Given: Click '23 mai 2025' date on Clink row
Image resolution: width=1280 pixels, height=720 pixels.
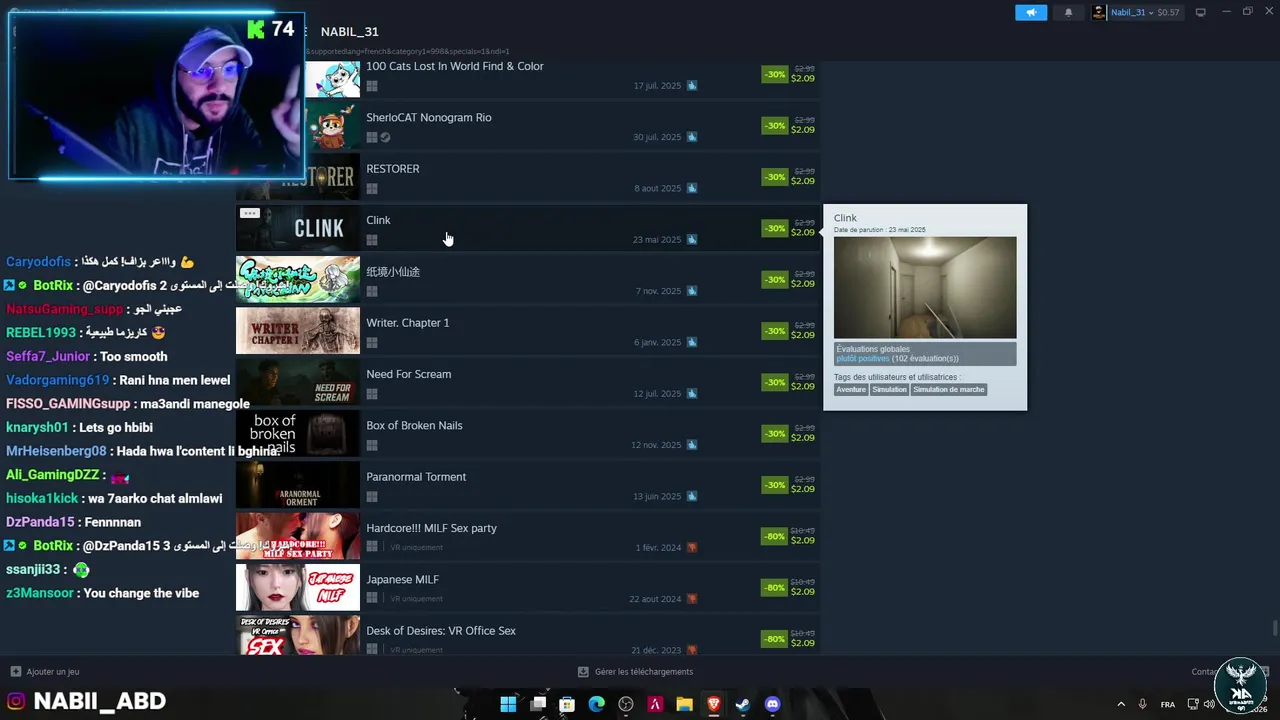Looking at the screenshot, I should point(657,240).
